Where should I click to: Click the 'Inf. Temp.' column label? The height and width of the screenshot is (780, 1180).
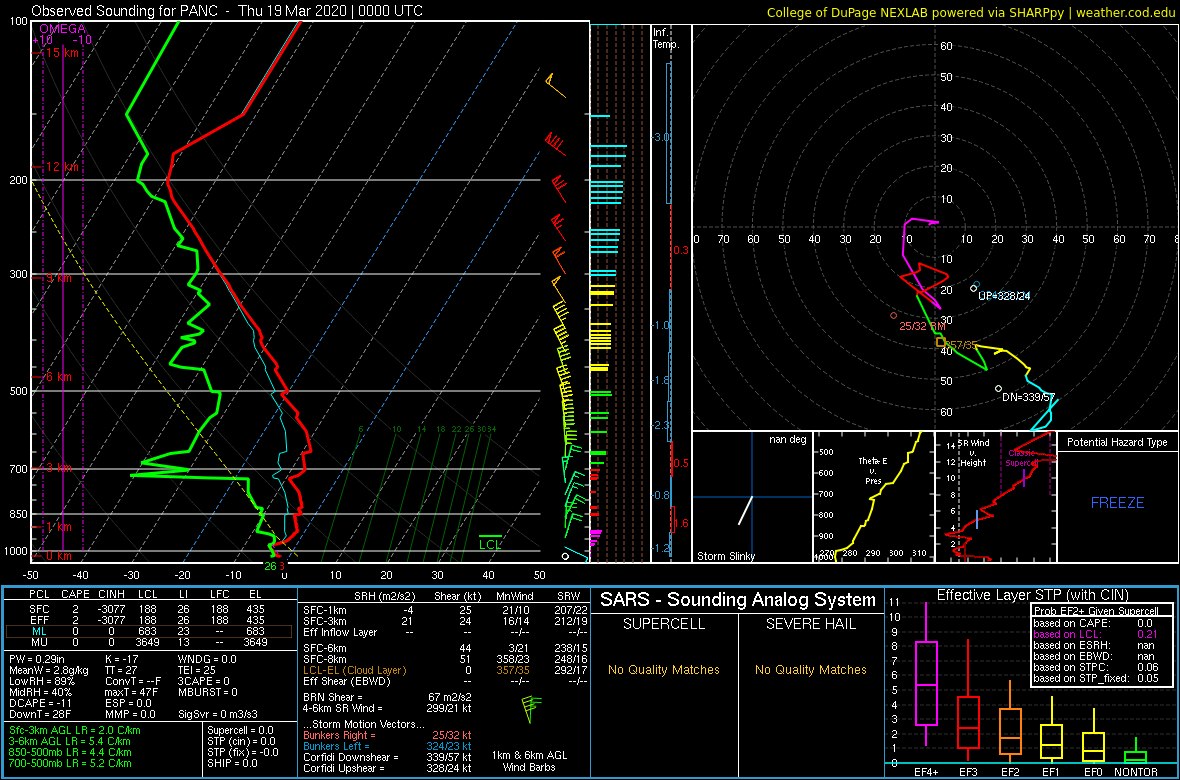tap(667, 38)
